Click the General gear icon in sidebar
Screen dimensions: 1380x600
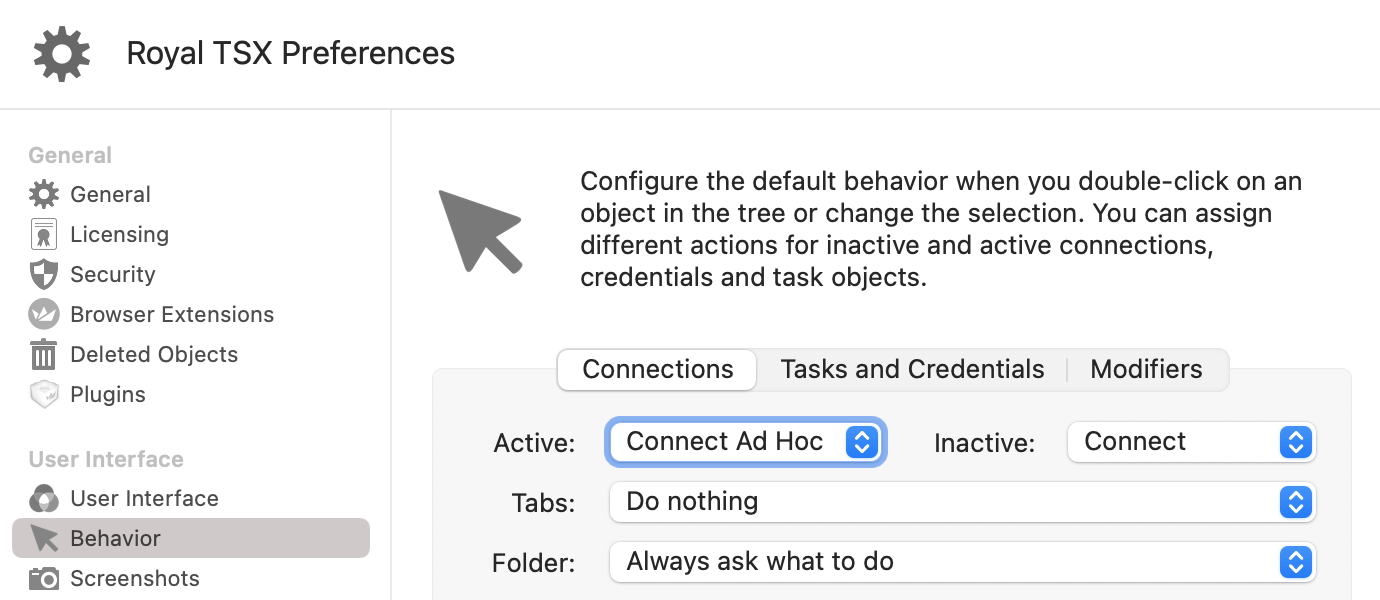point(43,194)
